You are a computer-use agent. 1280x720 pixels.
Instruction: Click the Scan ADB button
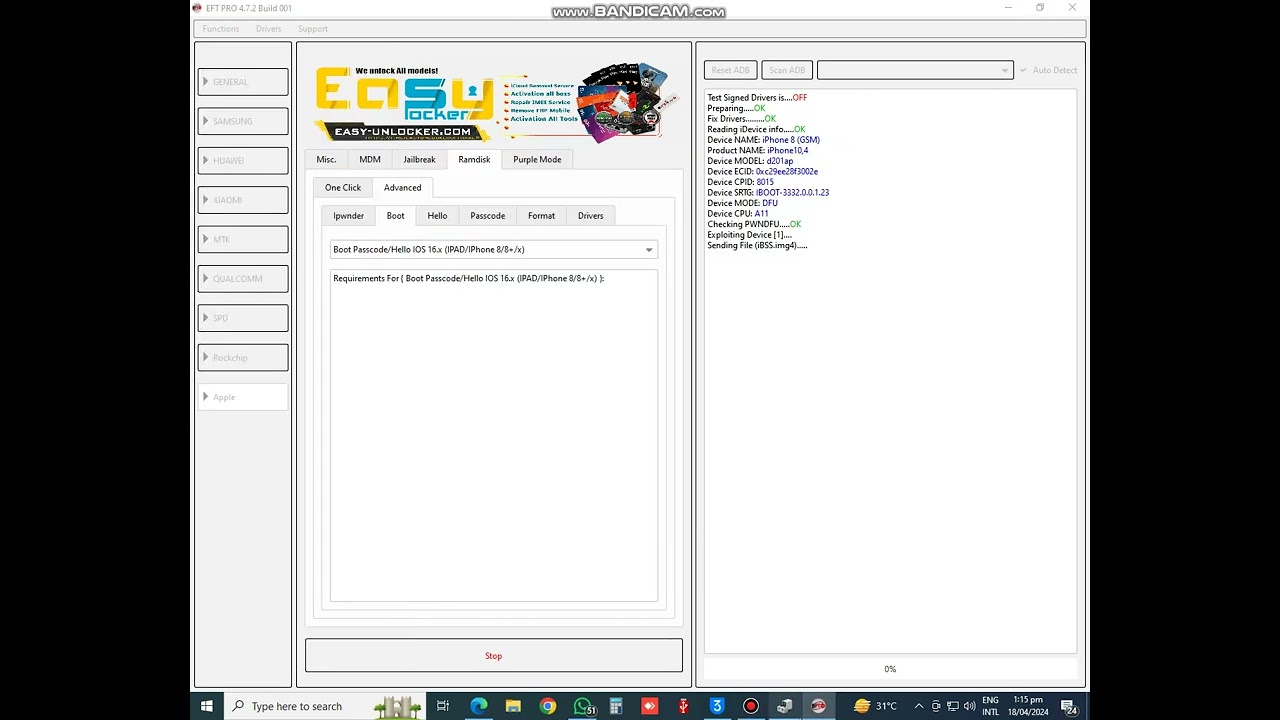coord(787,70)
